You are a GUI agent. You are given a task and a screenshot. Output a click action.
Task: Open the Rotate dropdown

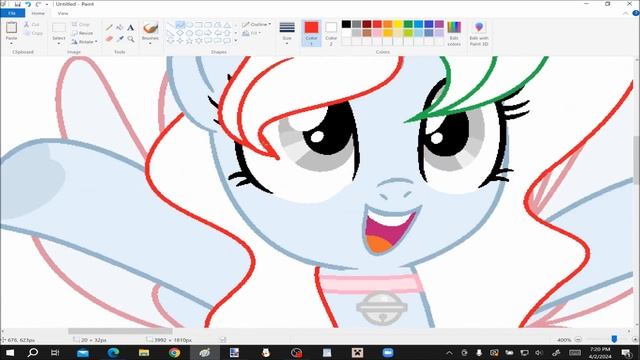click(x=85, y=42)
